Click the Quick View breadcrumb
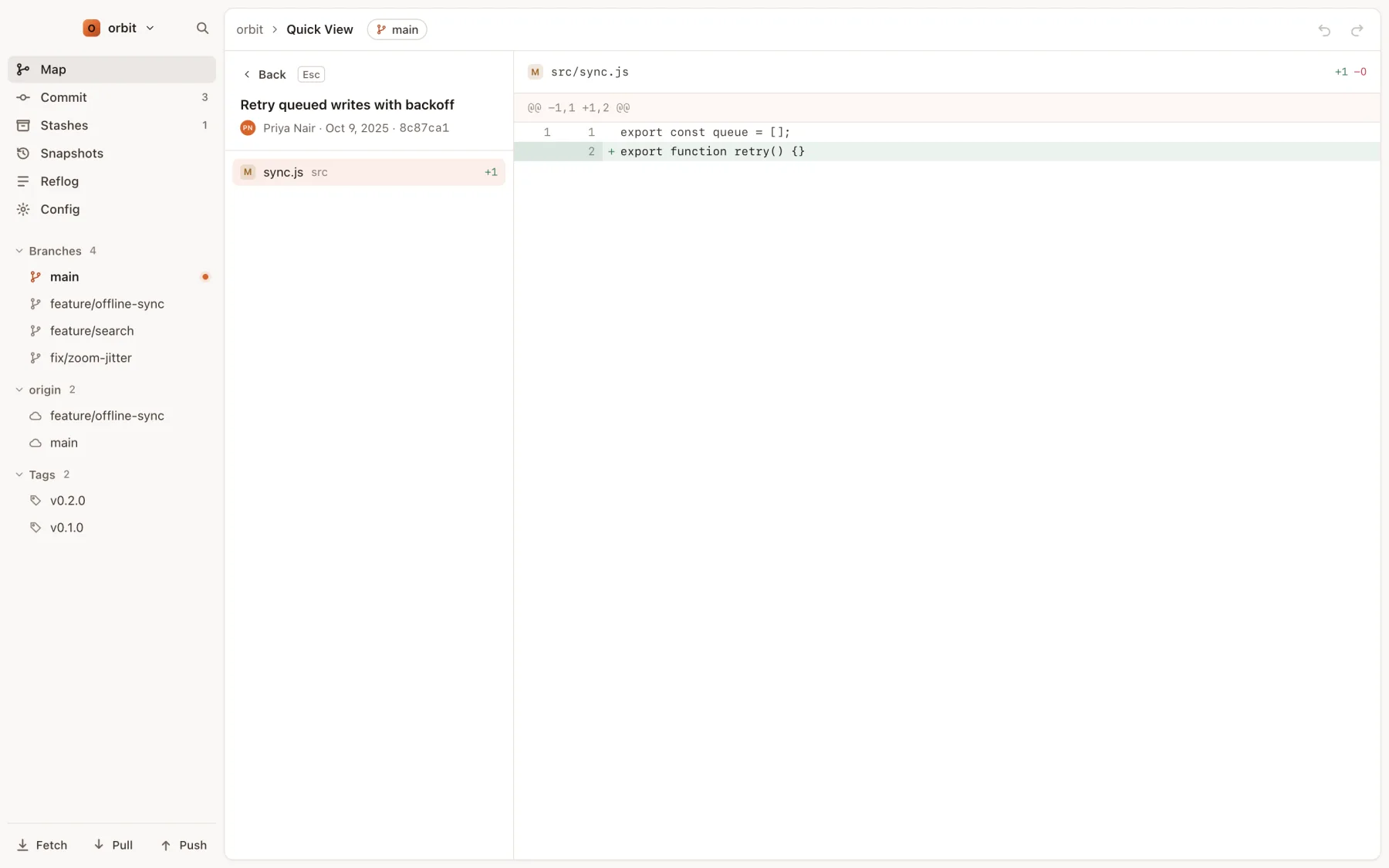The image size is (1389, 868). [319, 29]
